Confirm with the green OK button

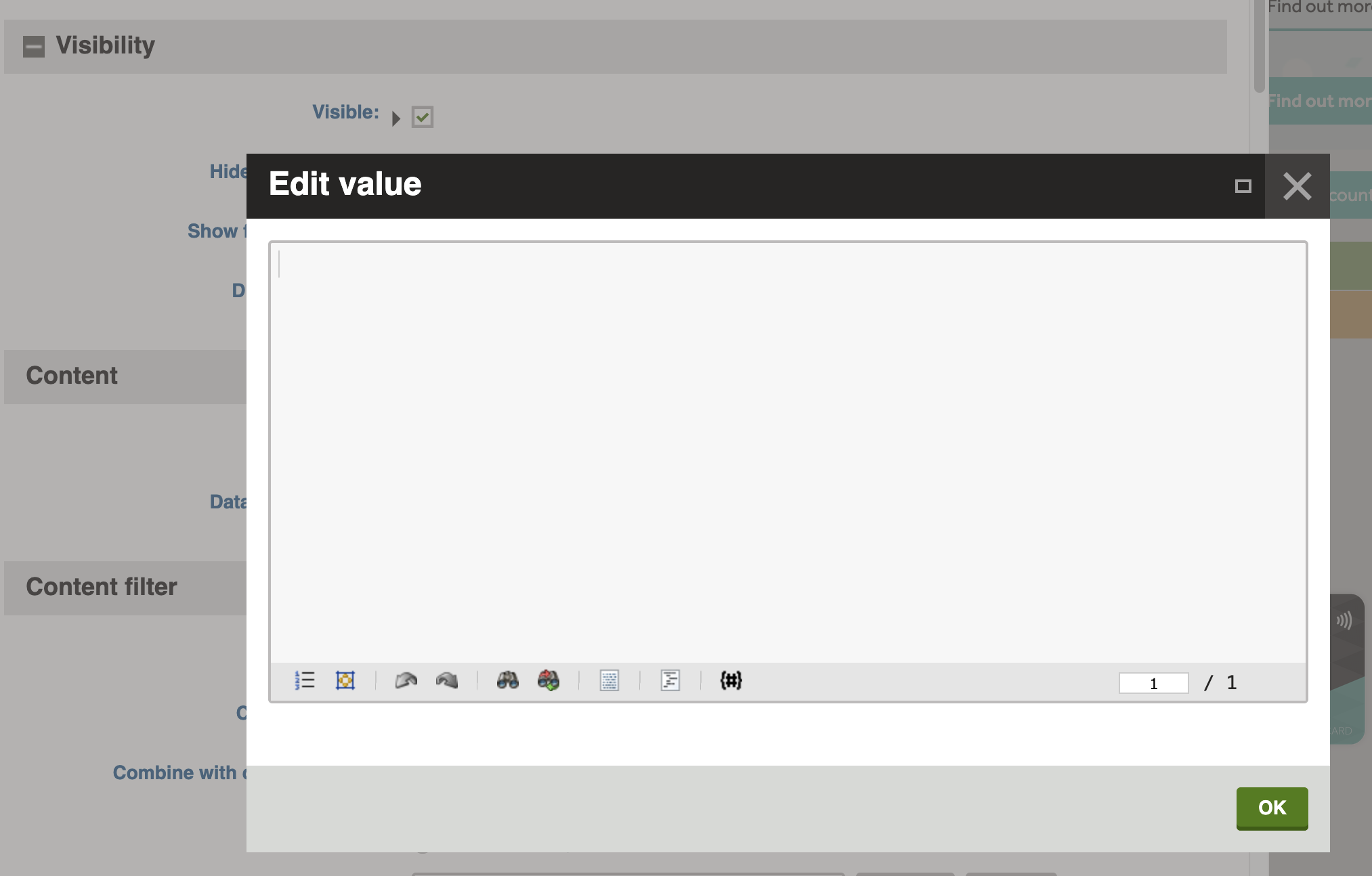(x=1272, y=808)
